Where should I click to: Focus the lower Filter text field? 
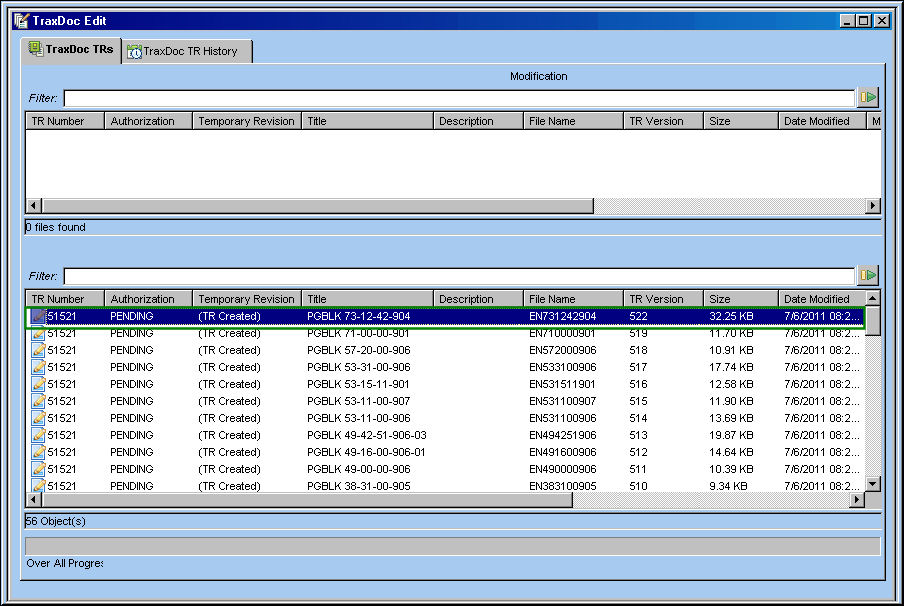[459, 276]
